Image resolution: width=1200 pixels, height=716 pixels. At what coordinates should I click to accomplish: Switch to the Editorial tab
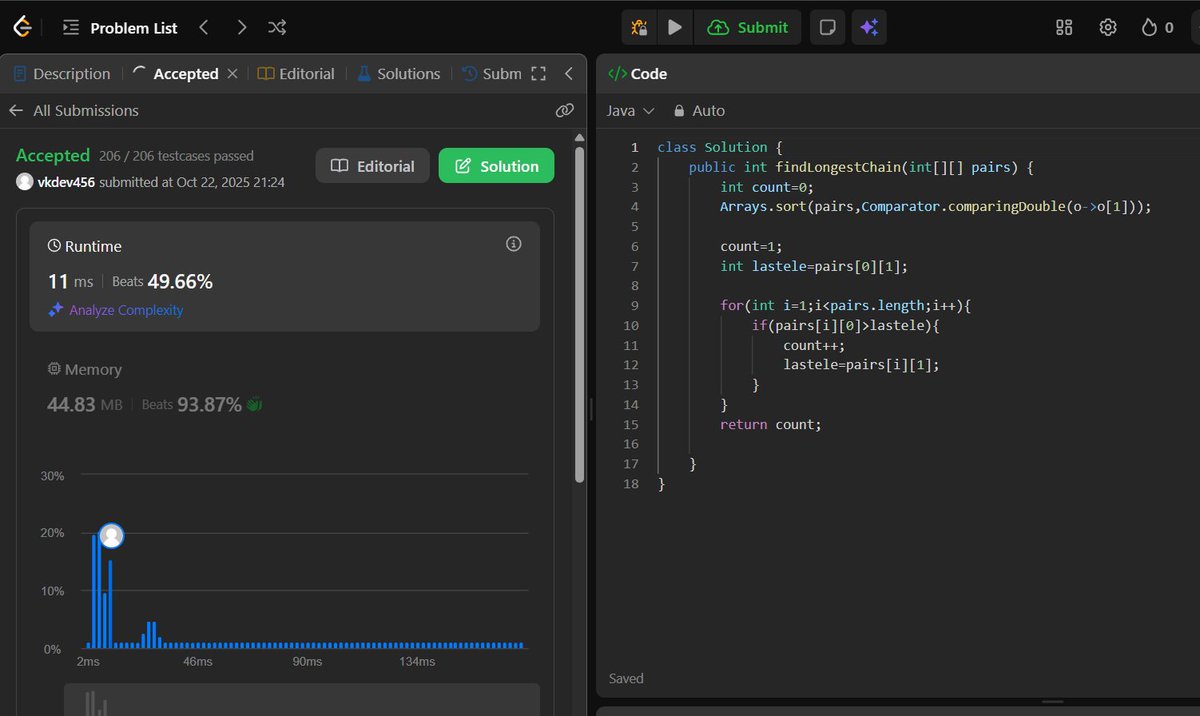[296, 74]
